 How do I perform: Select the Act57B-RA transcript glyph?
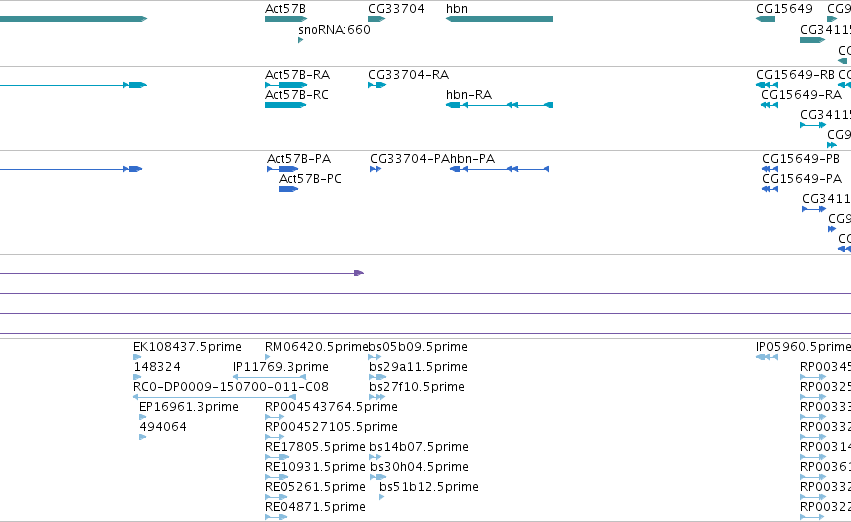point(286,85)
